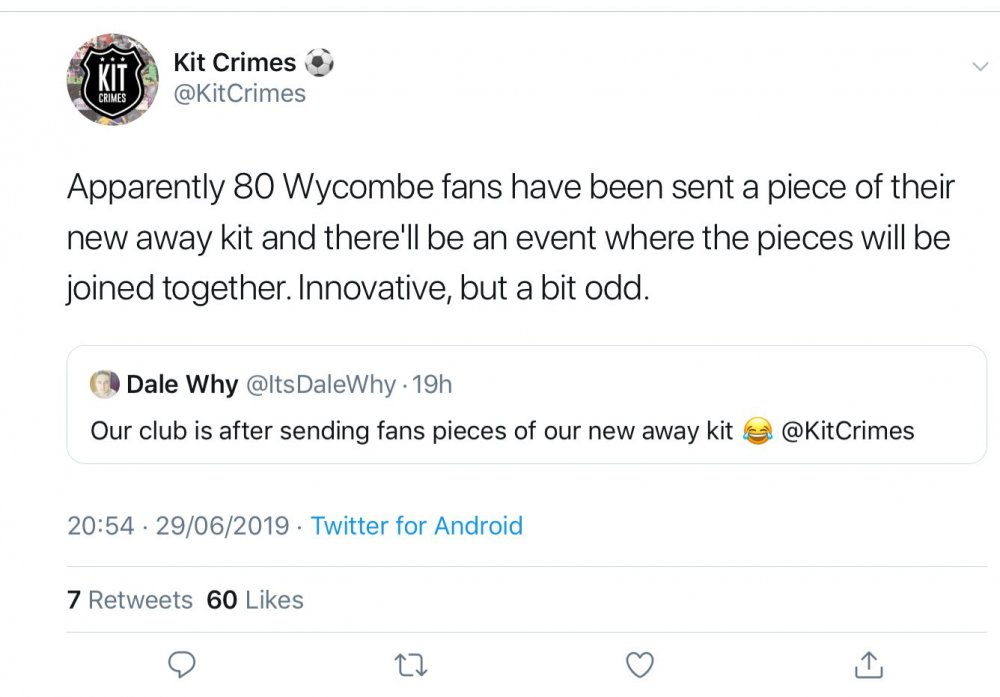Expand the tweet options chevron

[x=980, y=66]
